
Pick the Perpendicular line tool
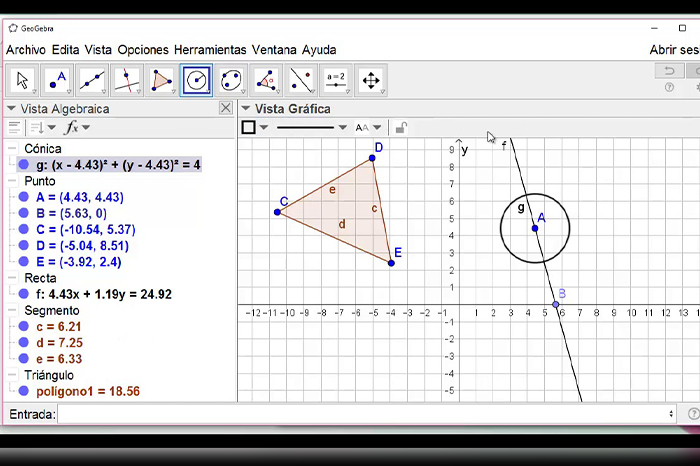click(x=127, y=80)
